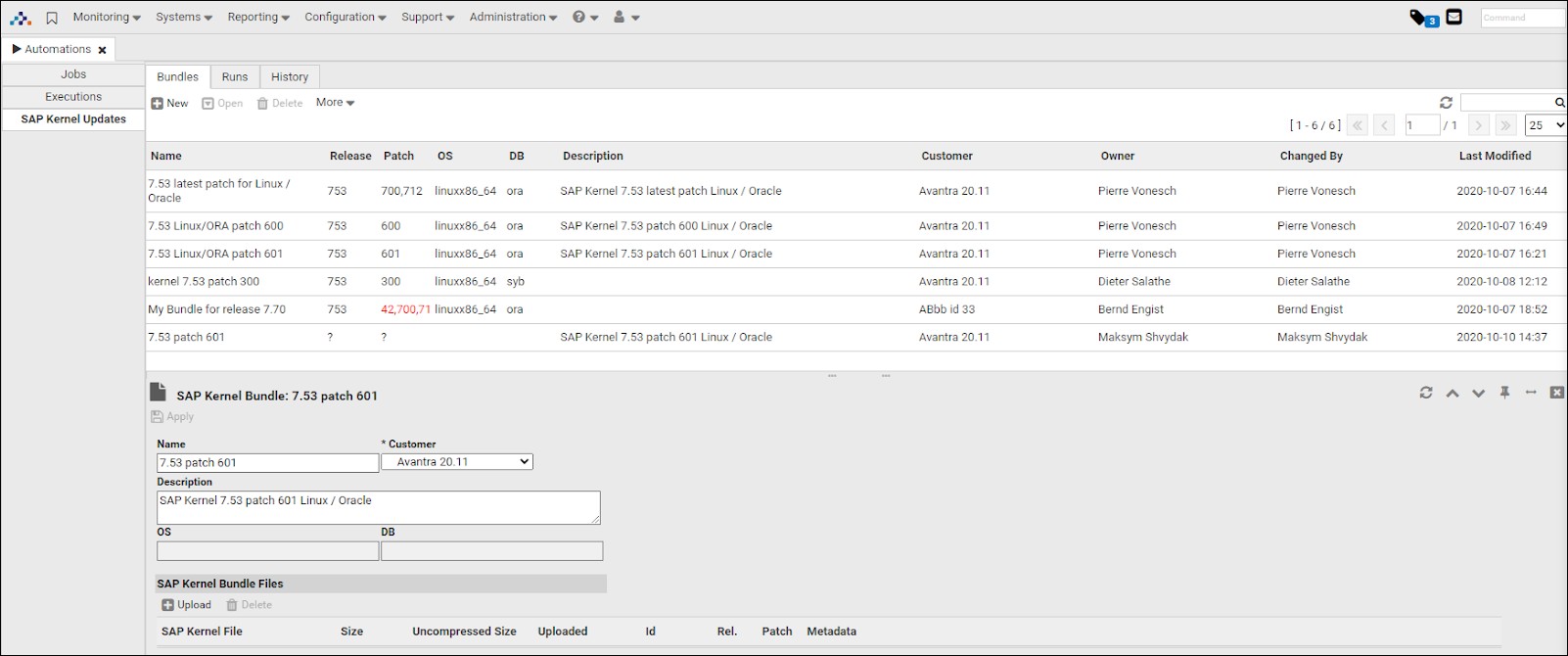
Task: Switch to the Runs tab
Action: (x=234, y=77)
